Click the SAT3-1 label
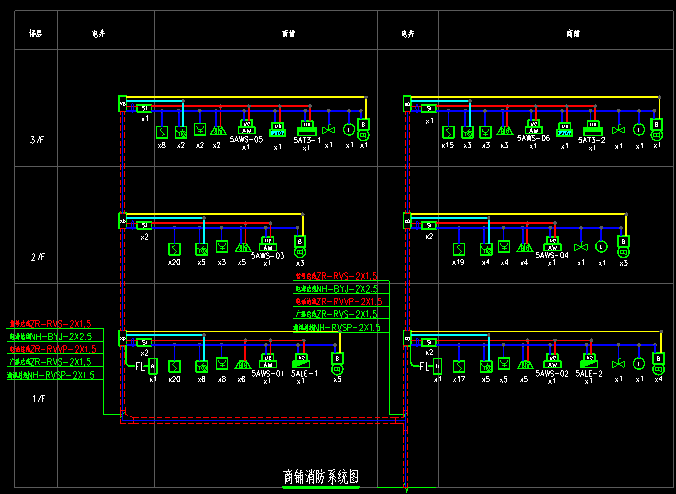This screenshot has height=494, width=676. click(307, 140)
